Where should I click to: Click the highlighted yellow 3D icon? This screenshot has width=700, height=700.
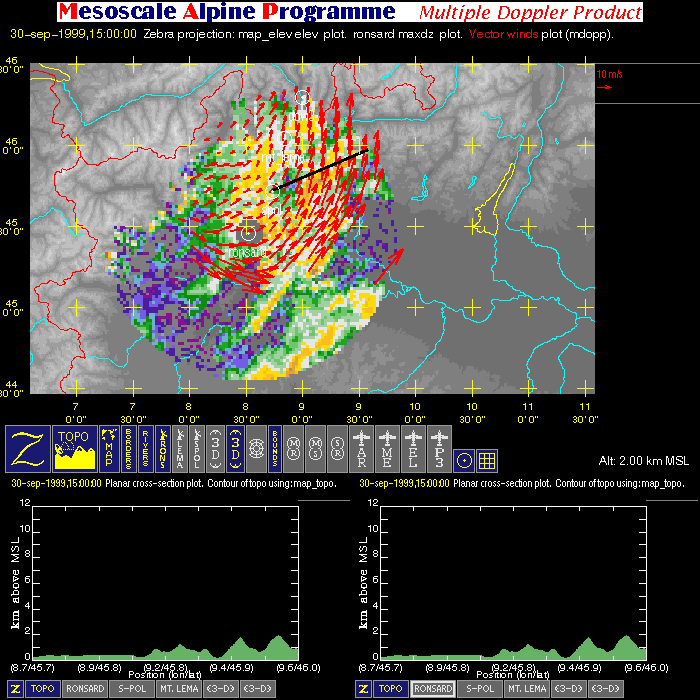pos(236,447)
